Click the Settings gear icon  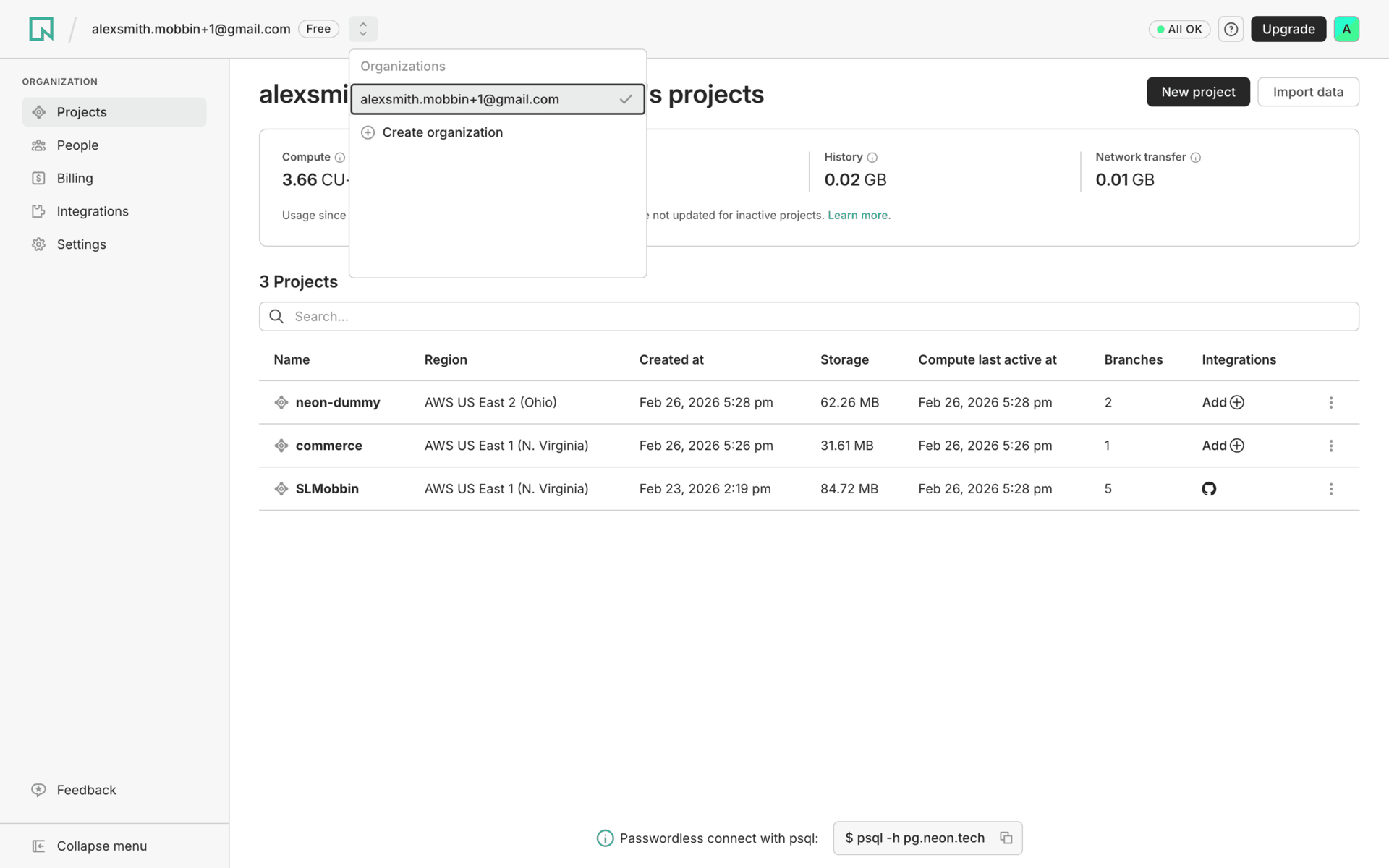pos(39,244)
